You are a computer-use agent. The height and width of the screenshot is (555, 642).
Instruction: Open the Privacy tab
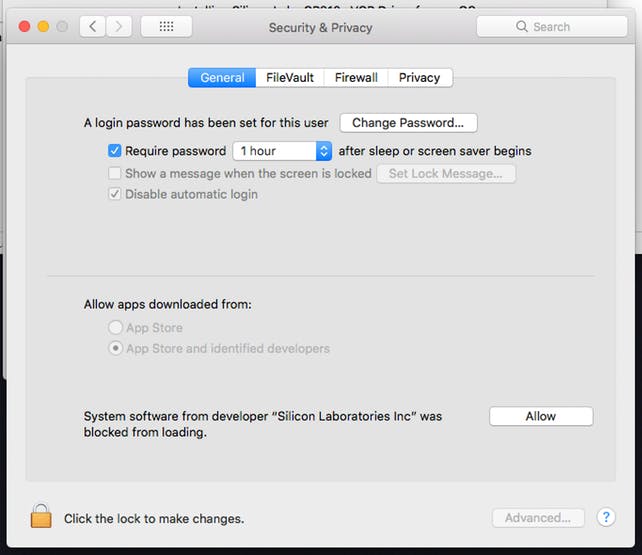[419, 77]
